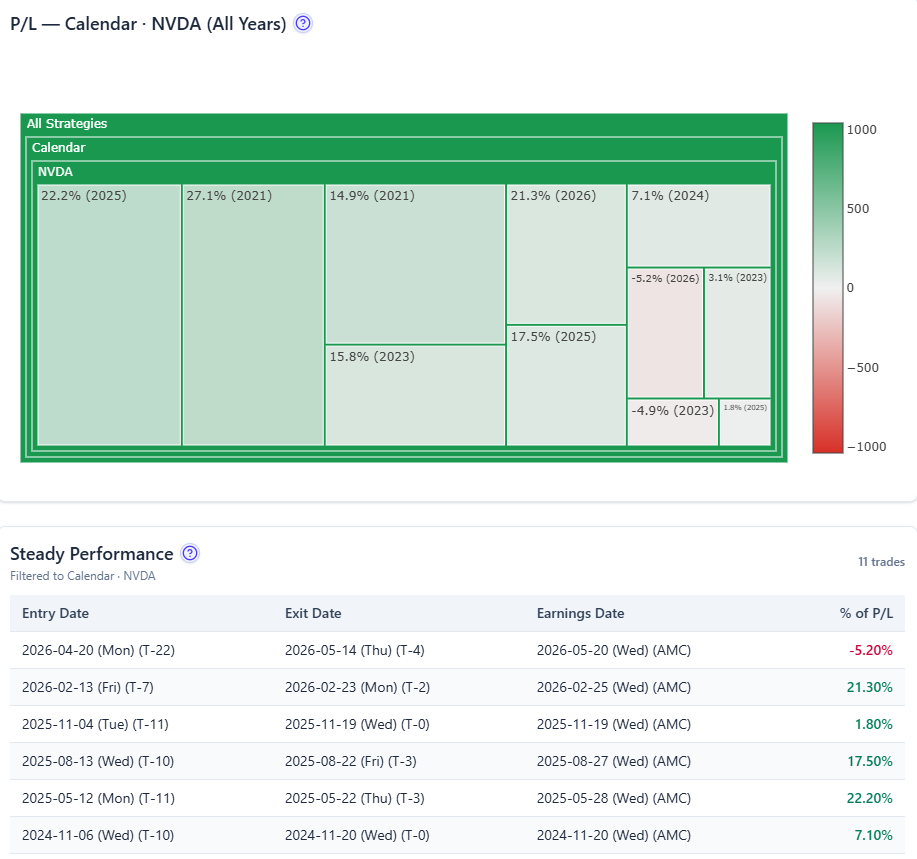917x859 pixels.
Task: Select the 17.5% (2025) treemap tile
Action: pos(566,385)
